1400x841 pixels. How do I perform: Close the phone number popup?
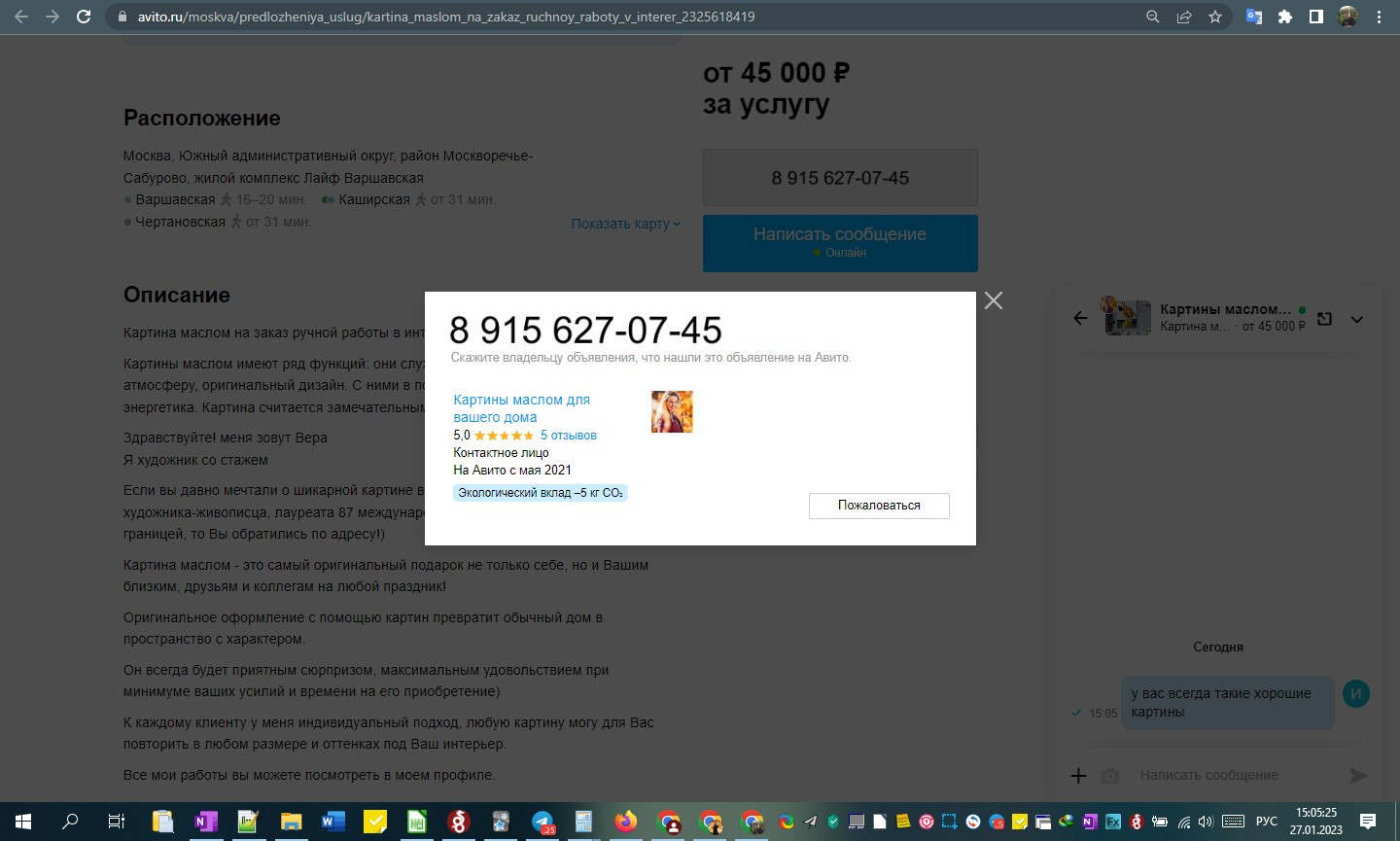click(993, 300)
